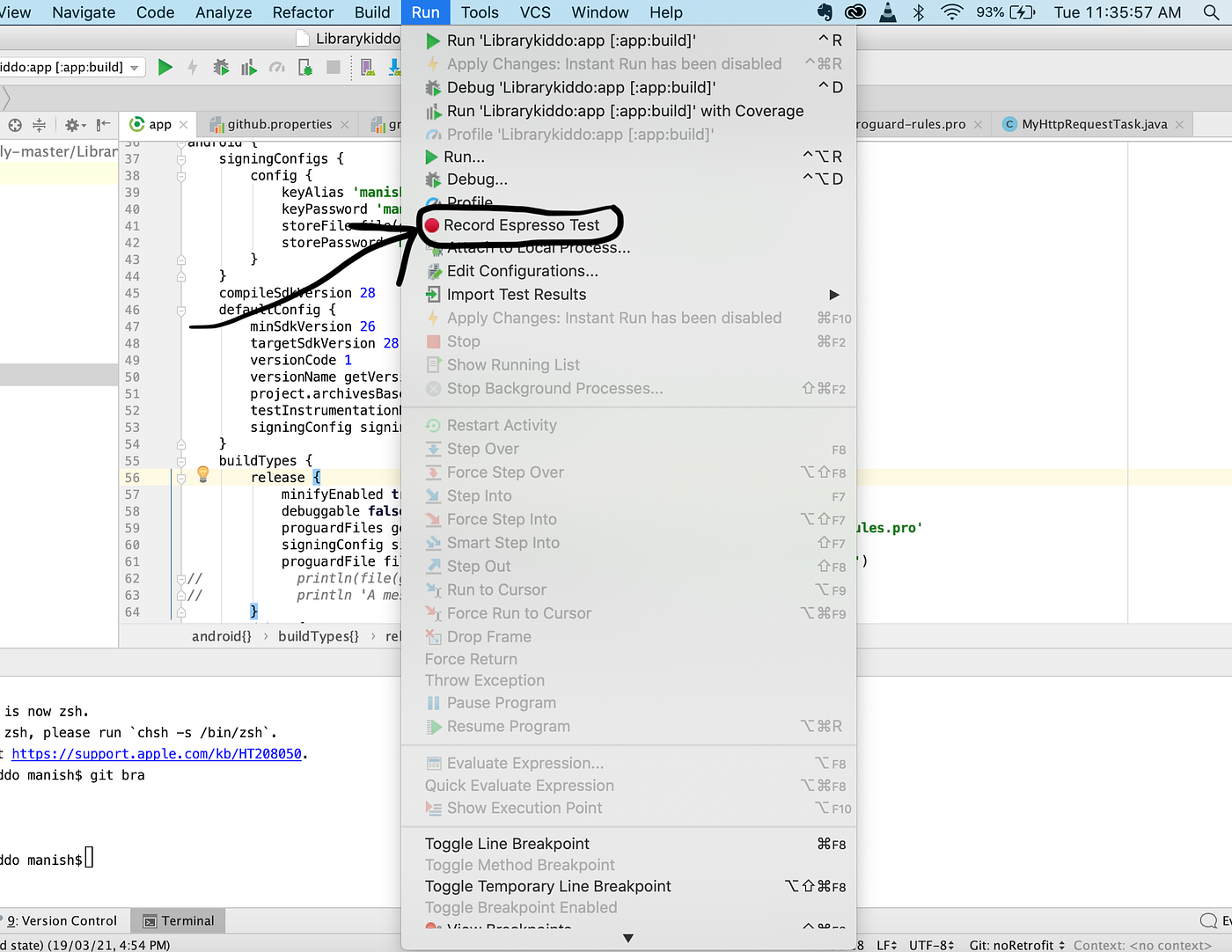Click the Bluetooth icon in the menu bar

coord(918,12)
